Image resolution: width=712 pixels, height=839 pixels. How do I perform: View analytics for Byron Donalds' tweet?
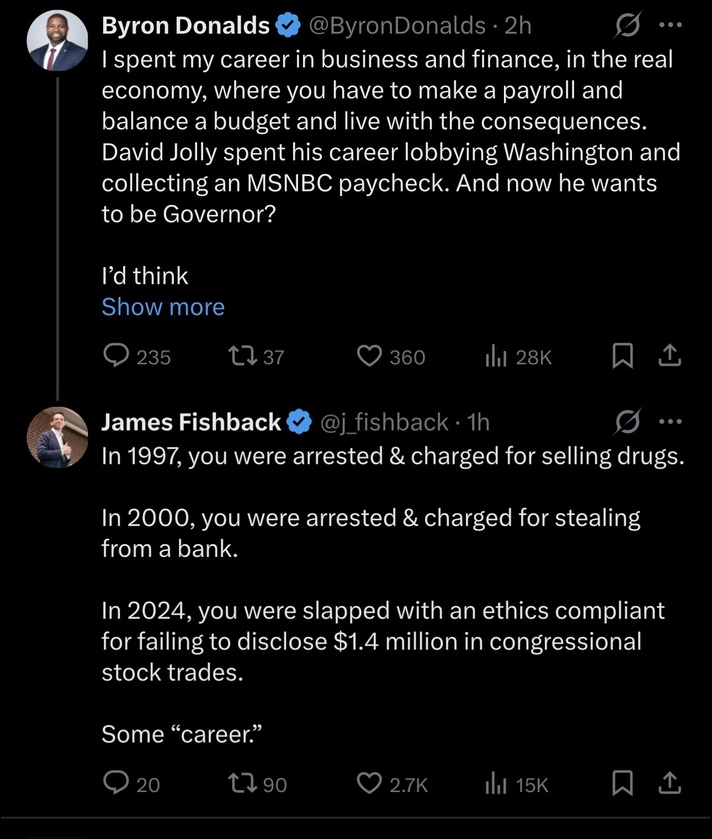point(518,357)
